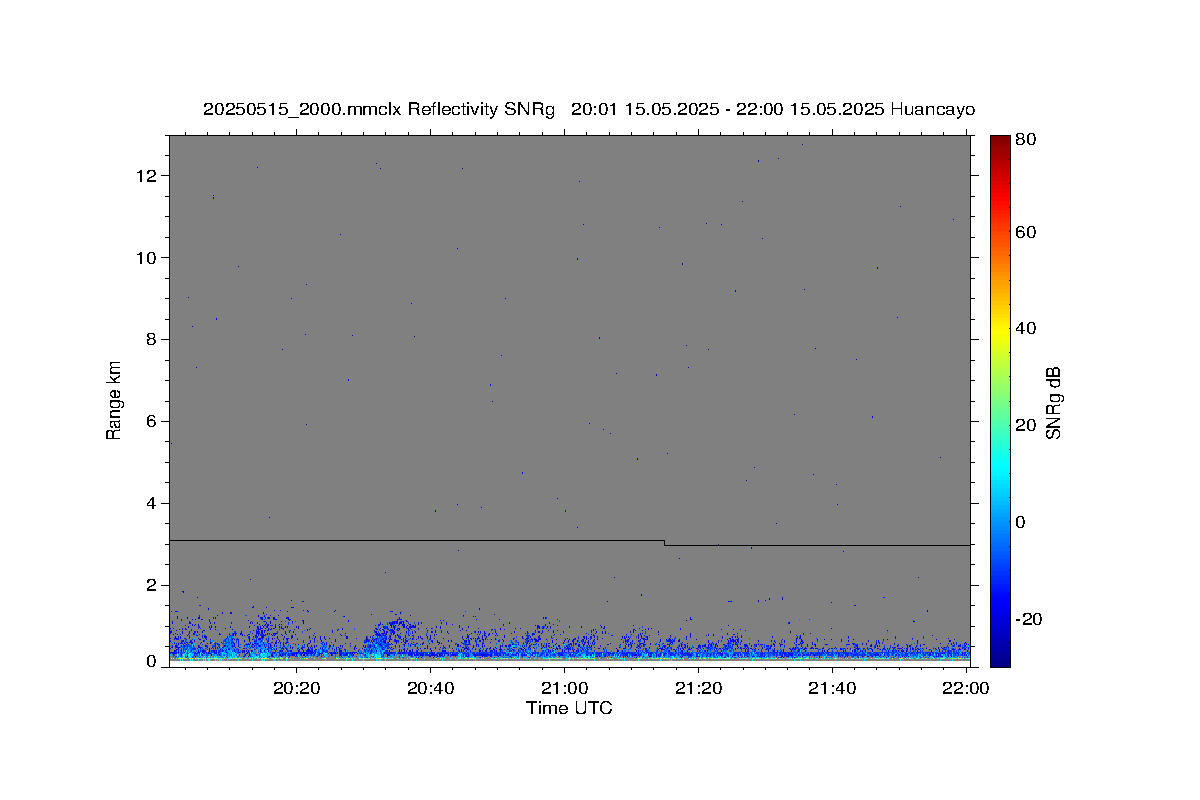Click the '10' range tick label
The image size is (1200, 800).
pos(148,258)
